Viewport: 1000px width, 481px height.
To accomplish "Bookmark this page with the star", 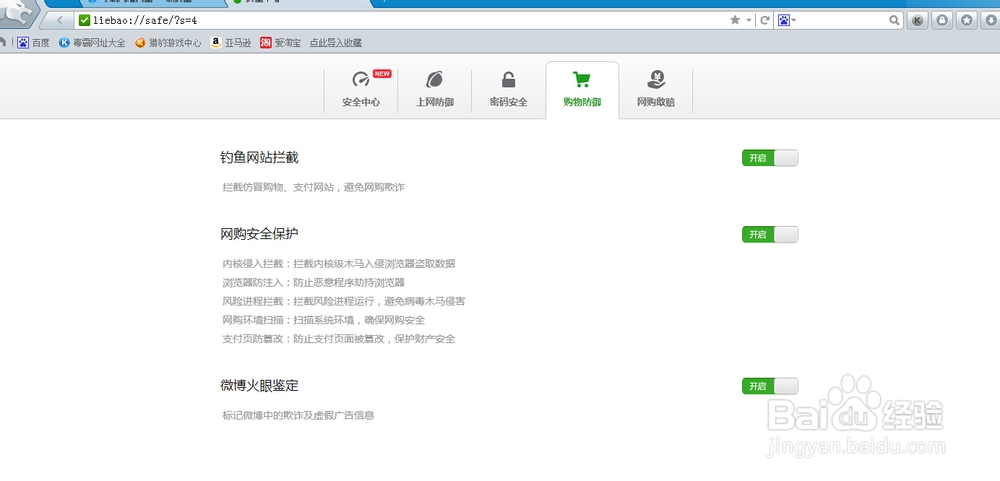I will pyautogui.click(x=735, y=20).
